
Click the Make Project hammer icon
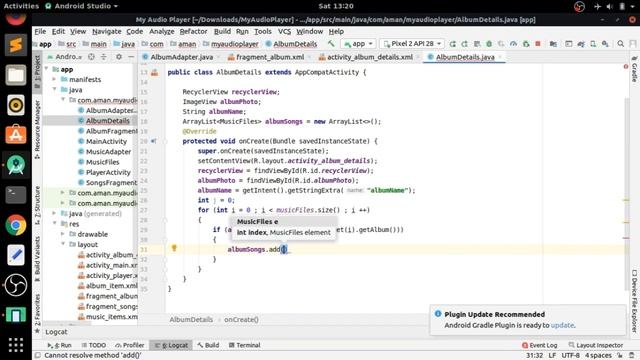(331, 44)
